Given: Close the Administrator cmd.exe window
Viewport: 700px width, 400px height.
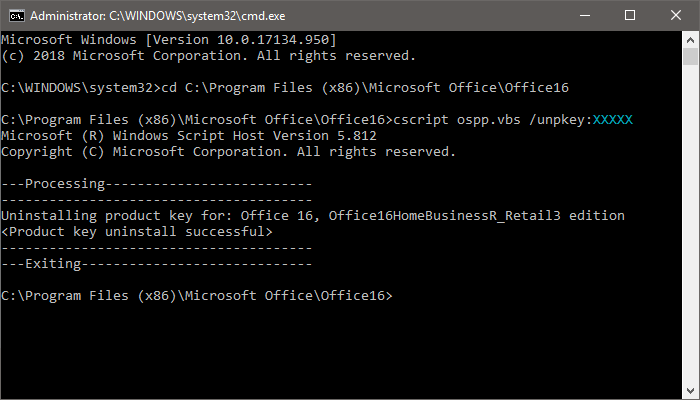Looking at the screenshot, I should (675, 16).
